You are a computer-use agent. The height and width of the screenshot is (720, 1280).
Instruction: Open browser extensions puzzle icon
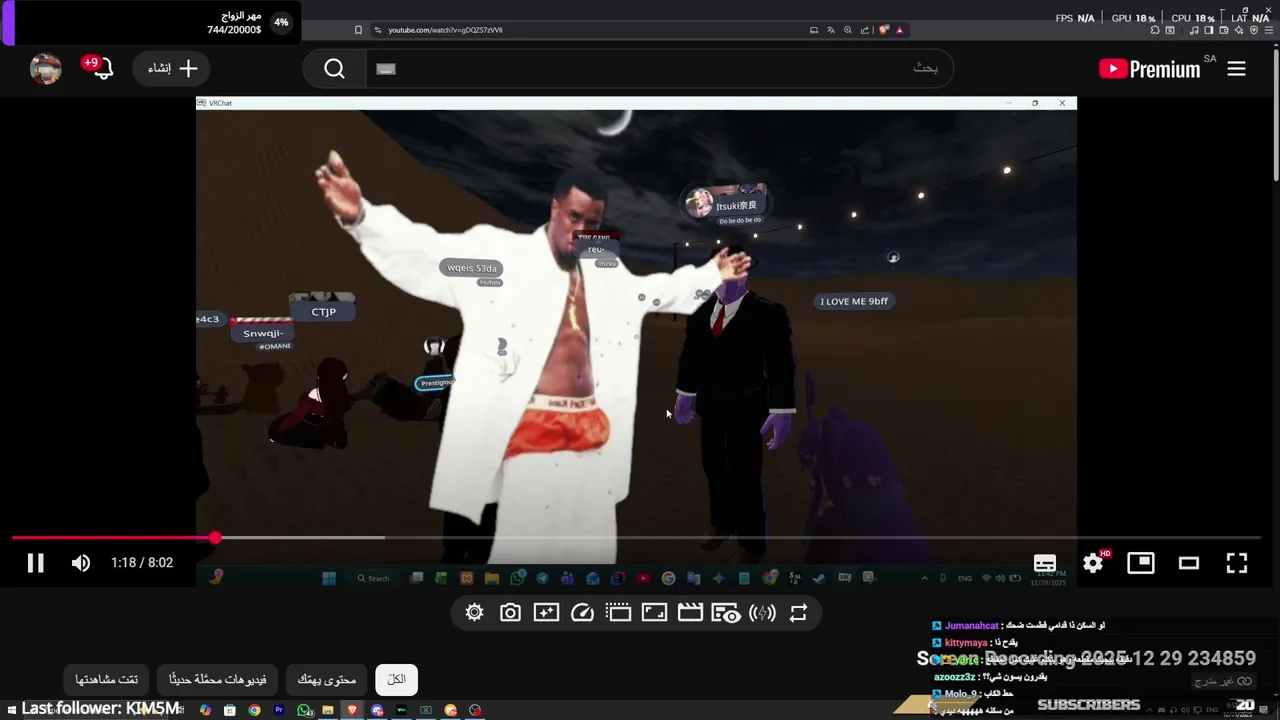pos(1155,30)
